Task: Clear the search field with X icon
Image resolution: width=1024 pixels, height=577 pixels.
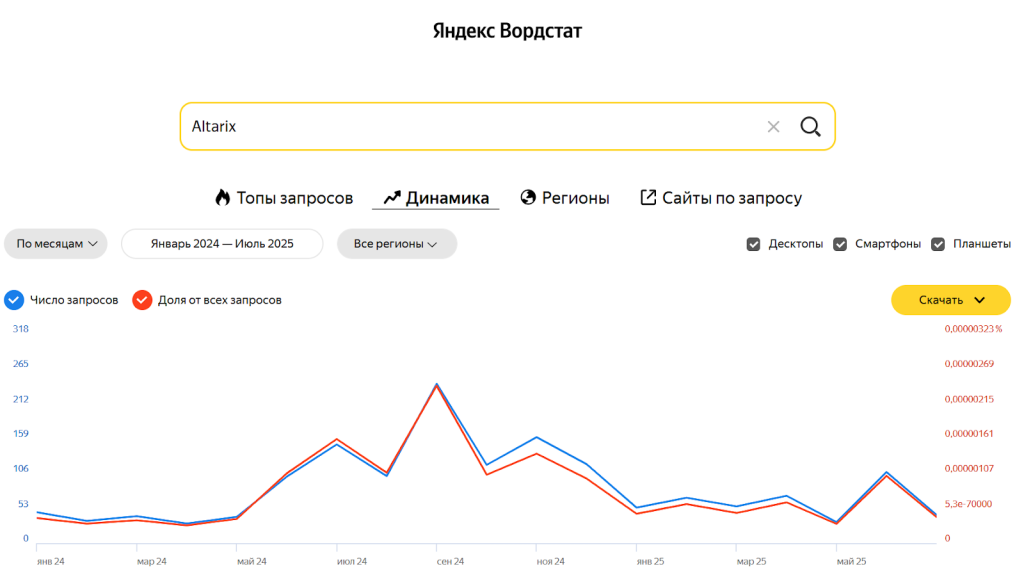Action: pyautogui.click(x=773, y=127)
